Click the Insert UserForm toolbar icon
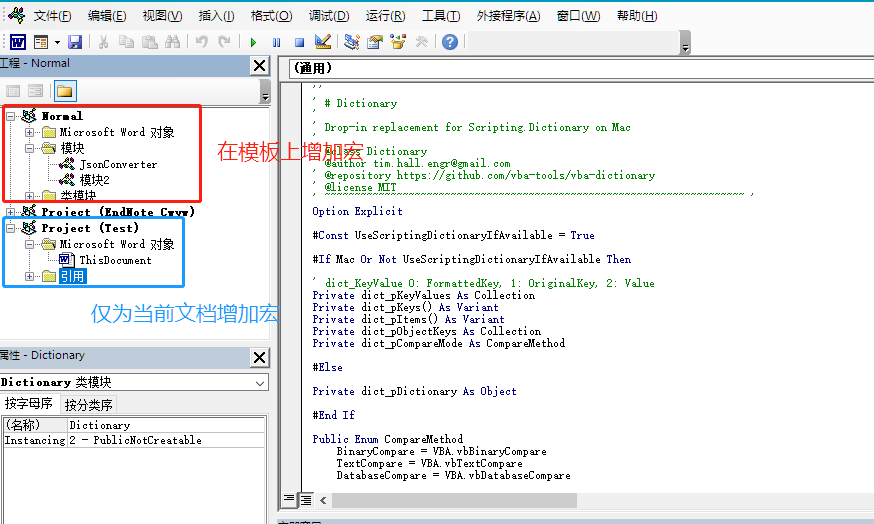Image resolution: width=874 pixels, height=524 pixels. click(x=41, y=42)
